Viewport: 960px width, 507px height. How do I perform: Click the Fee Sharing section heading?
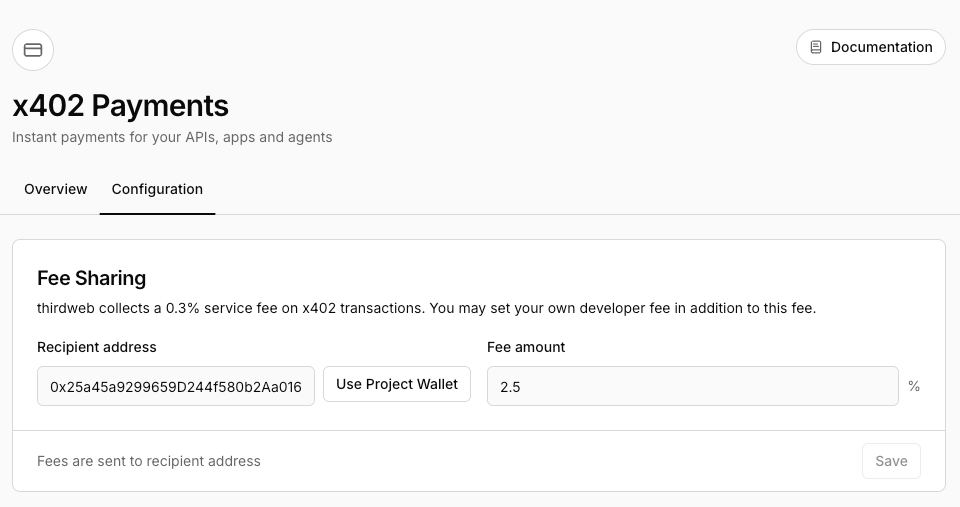(92, 278)
